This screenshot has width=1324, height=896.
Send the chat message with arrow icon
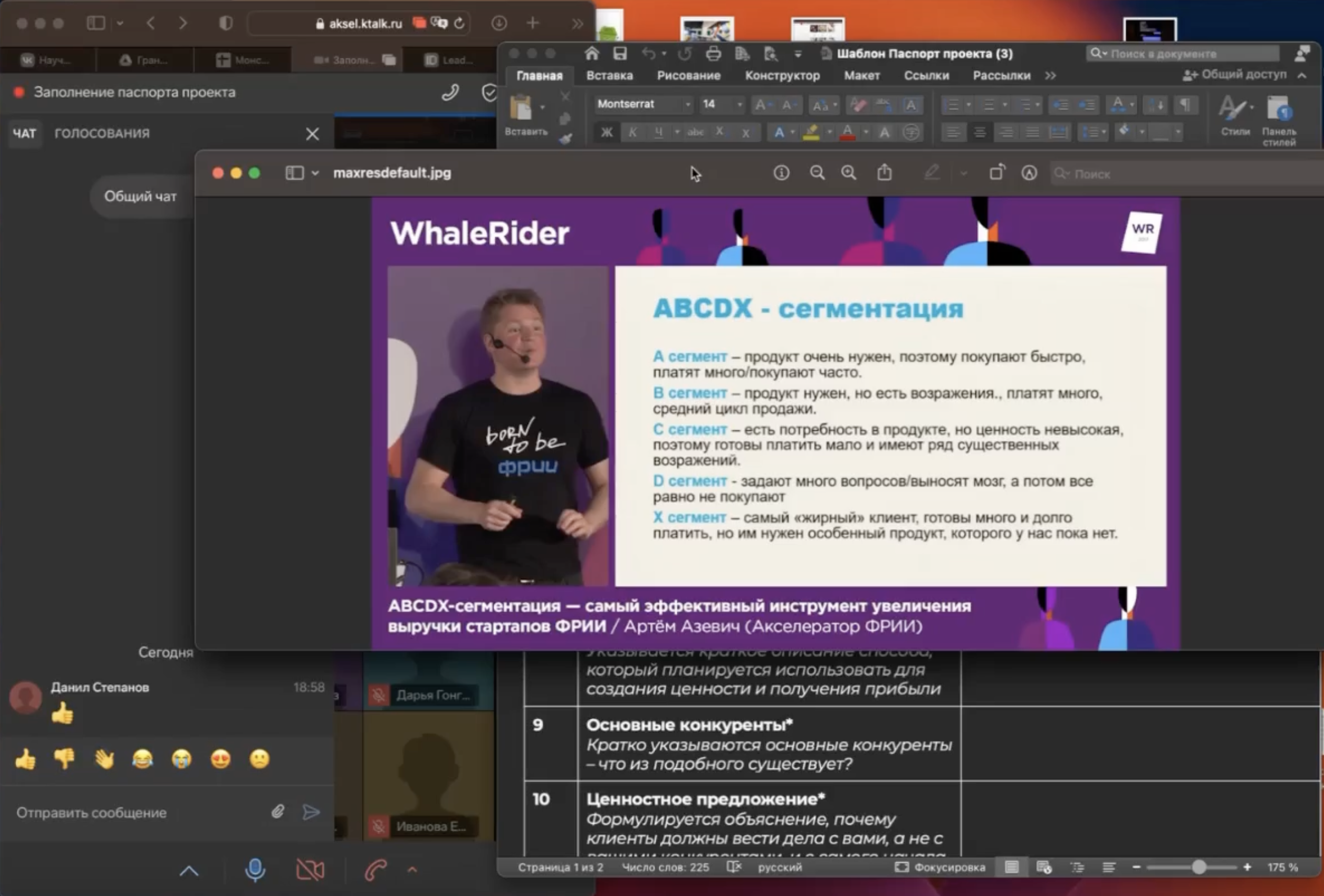tap(311, 812)
